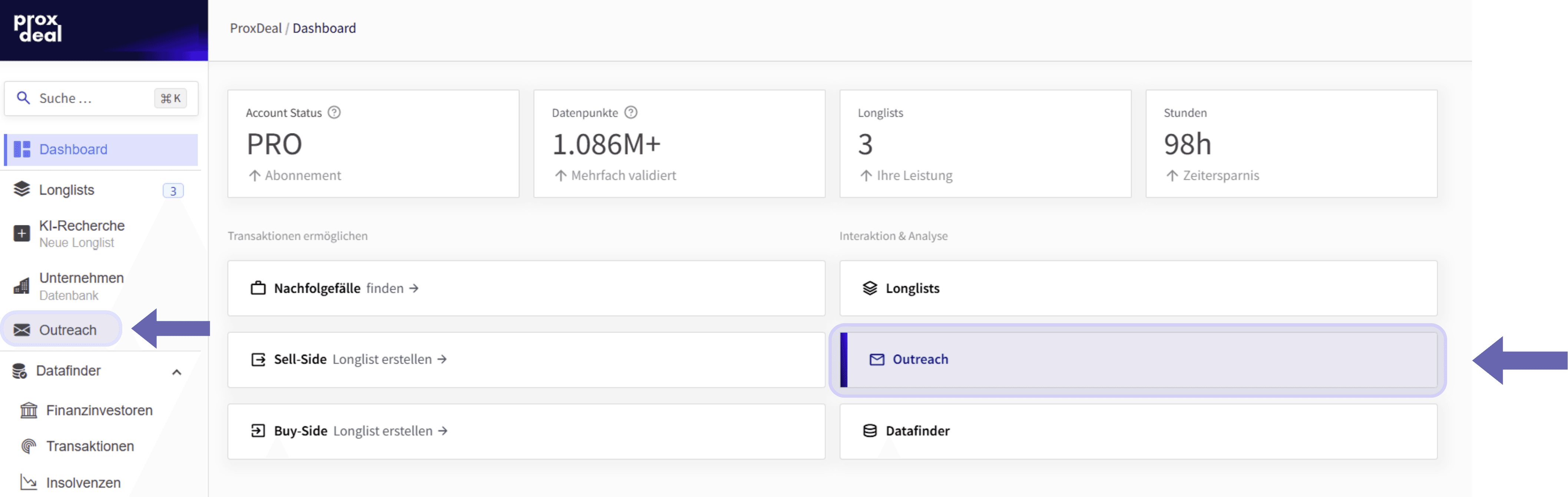
Task: Click the 1.086M+ Datenpunkte value
Action: (x=606, y=145)
